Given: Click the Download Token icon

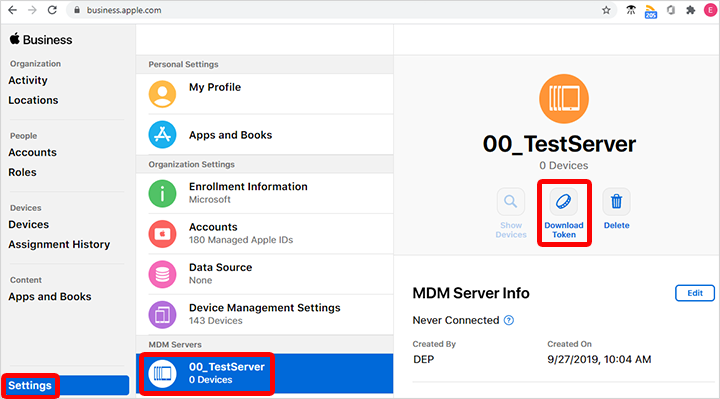Looking at the screenshot, I should coord(564,202).
